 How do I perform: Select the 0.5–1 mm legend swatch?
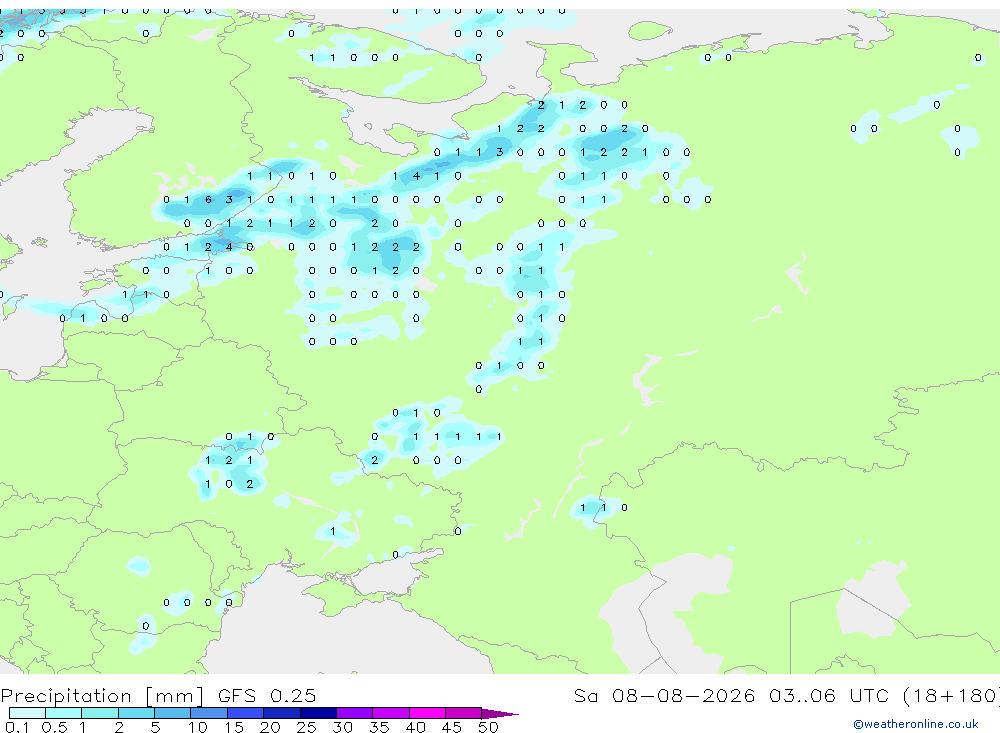point(64,713)
